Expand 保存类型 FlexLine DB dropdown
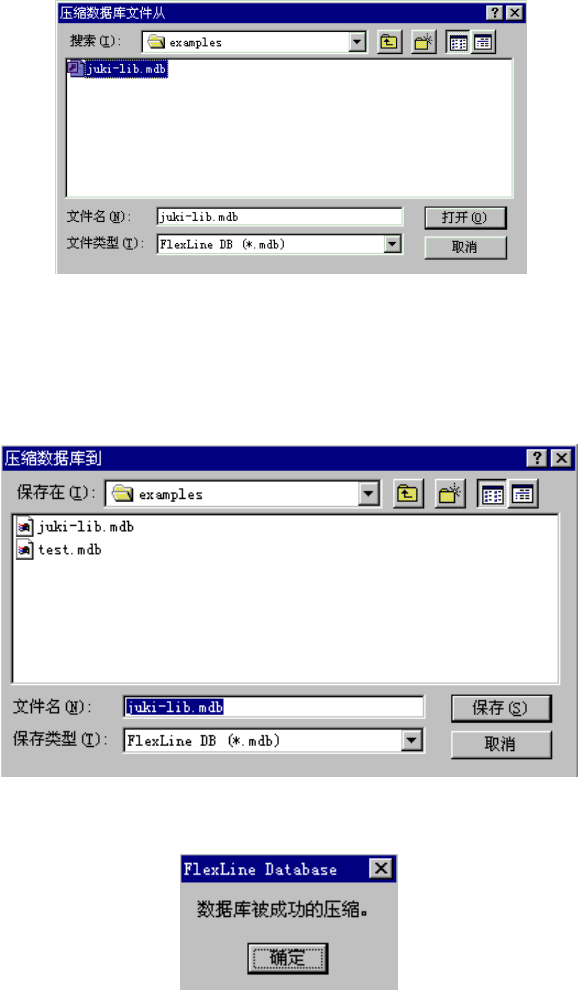578x990 pixels. click(x=412, y=740)
